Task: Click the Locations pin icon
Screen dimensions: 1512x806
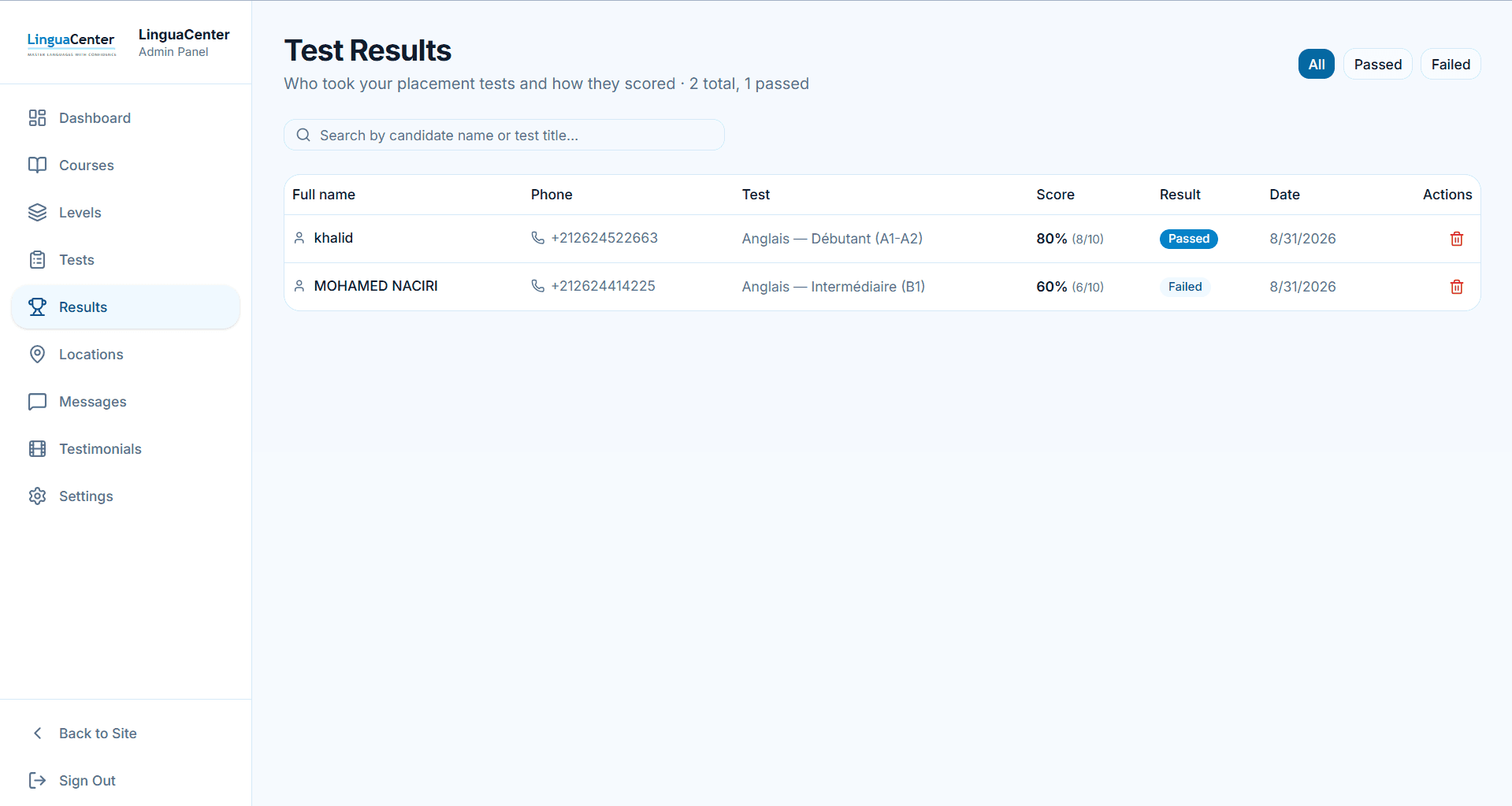Action: point(37,355)
